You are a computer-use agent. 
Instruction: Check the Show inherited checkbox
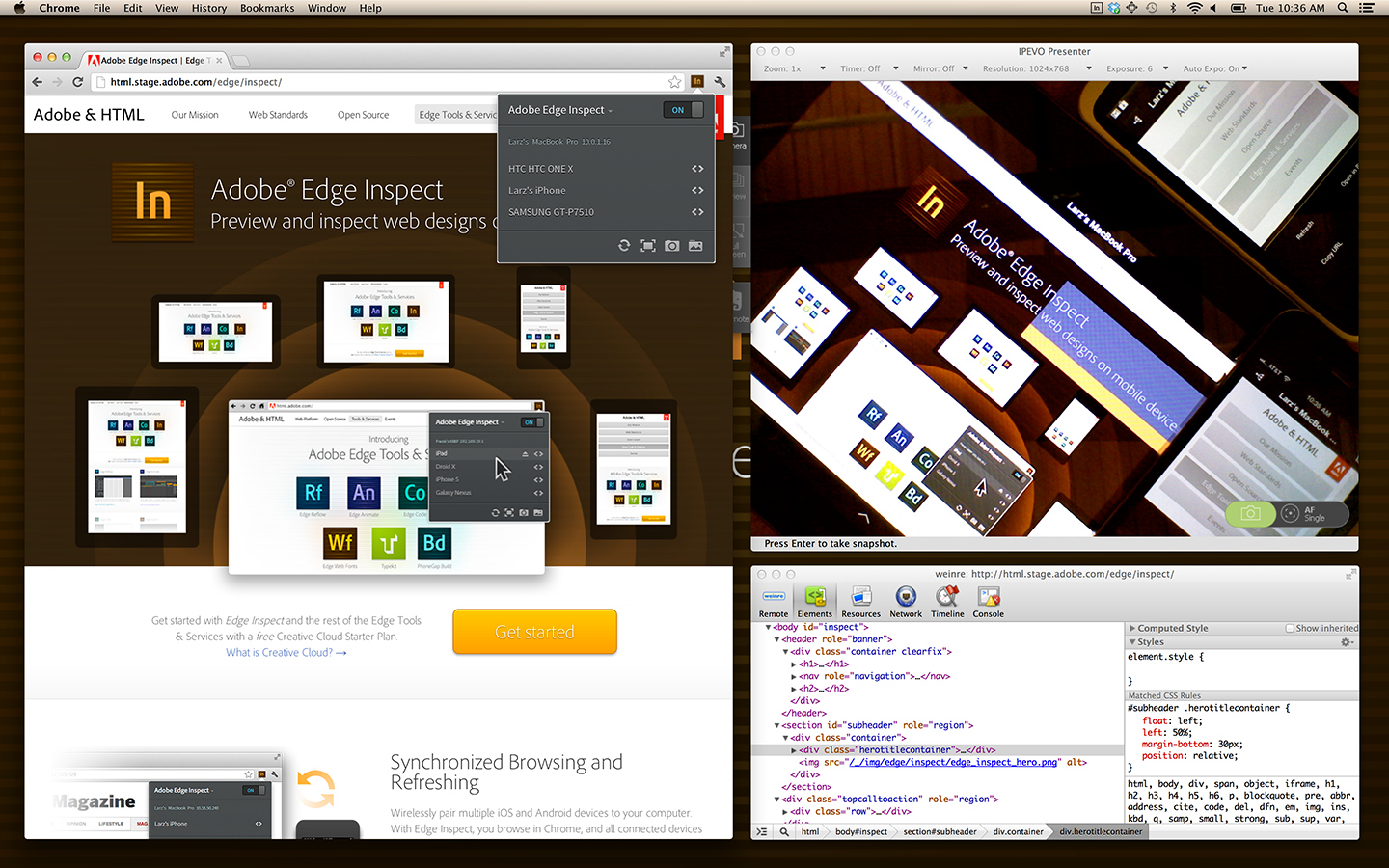pyautogui.click(x=1290, y=628)
